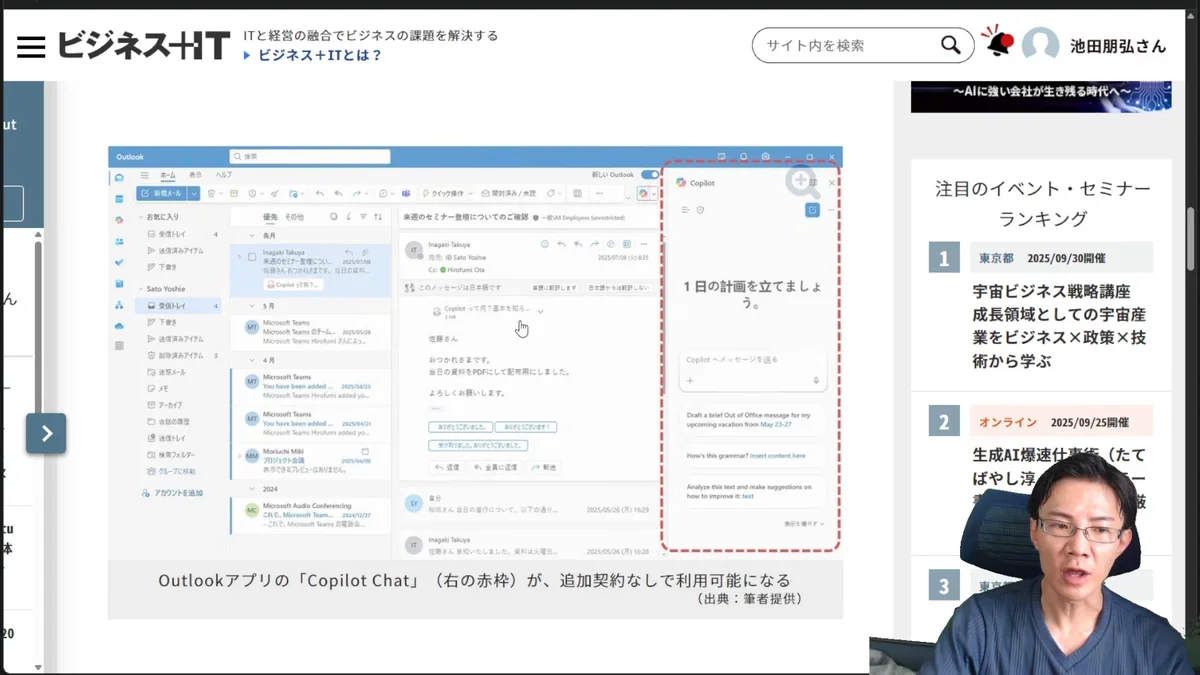Click the 開封済み / 未読 ribbon button
Screen dimensions: 1200x675
point(508,193)
